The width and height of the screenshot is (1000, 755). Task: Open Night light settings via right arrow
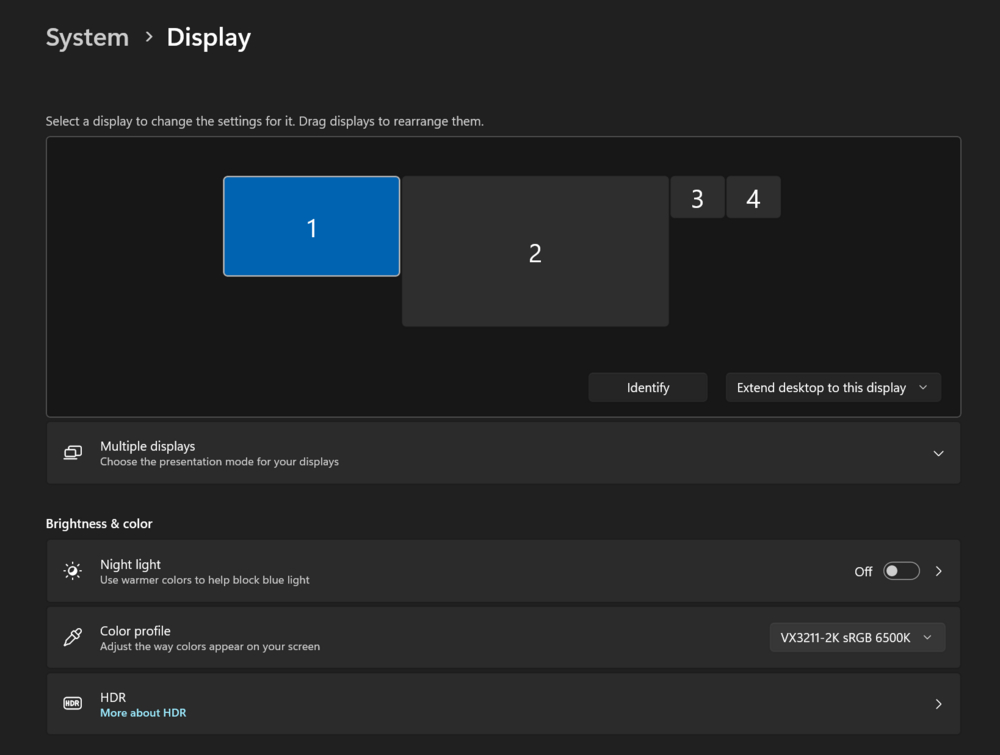(x=938, y=571)
